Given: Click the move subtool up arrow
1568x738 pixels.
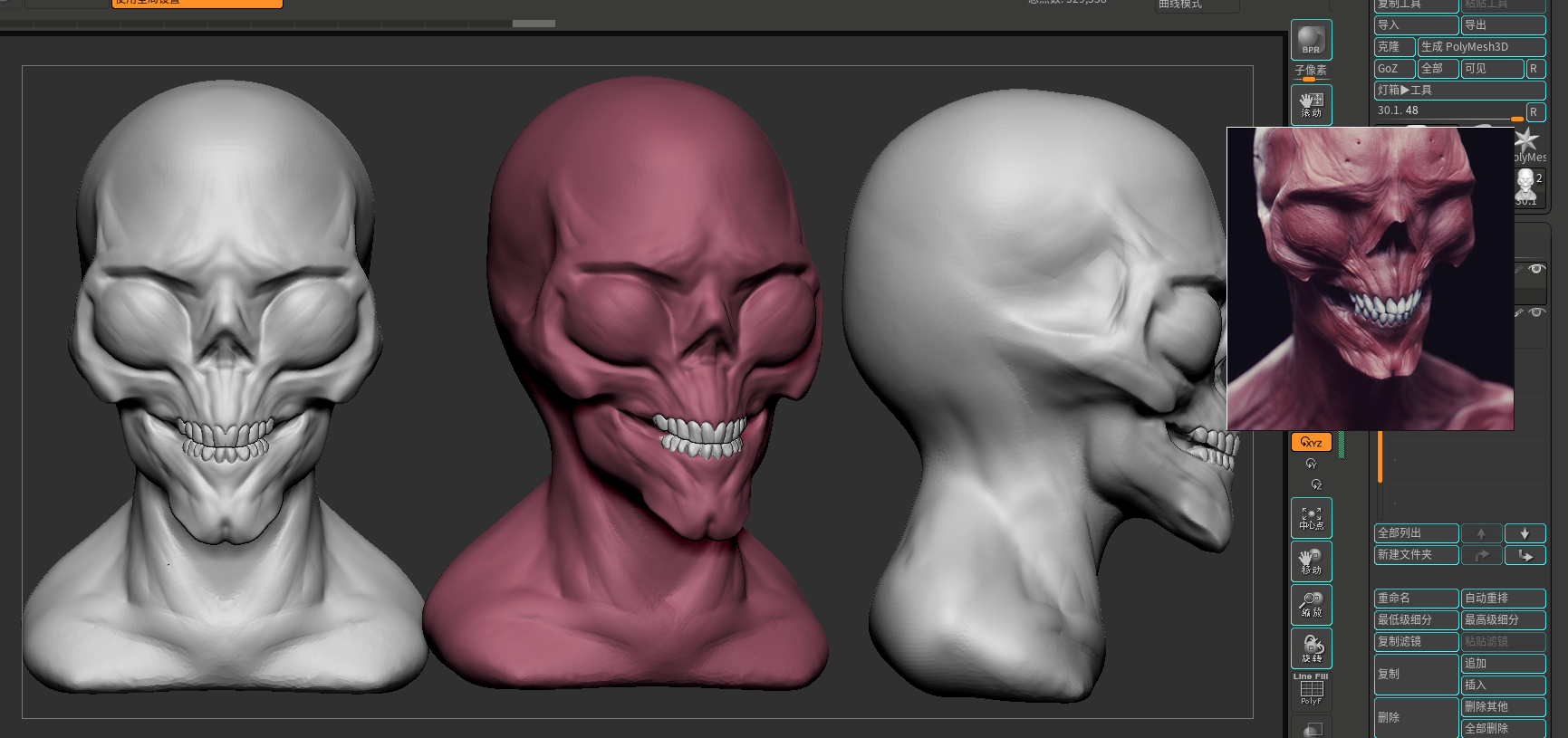Looking at the screenshot, I should 1481,533.
